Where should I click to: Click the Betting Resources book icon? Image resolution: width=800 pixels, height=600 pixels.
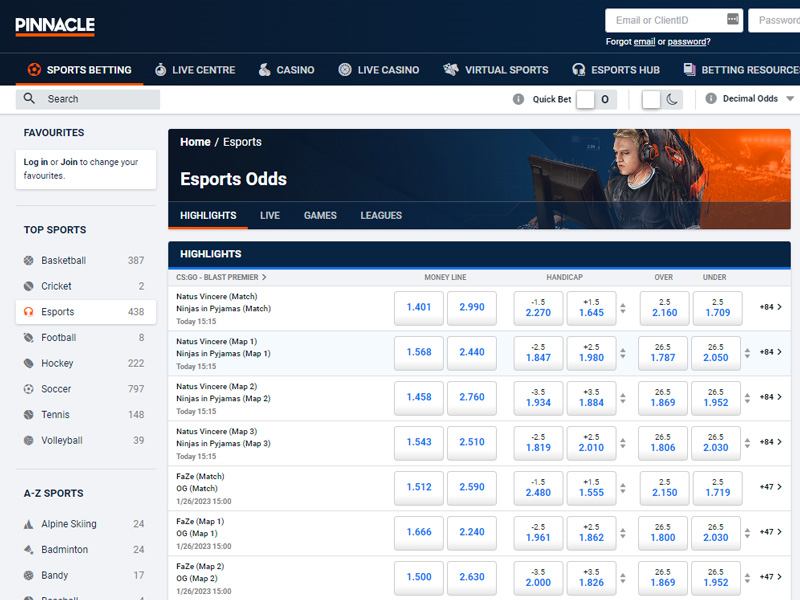tap(689, 69)
